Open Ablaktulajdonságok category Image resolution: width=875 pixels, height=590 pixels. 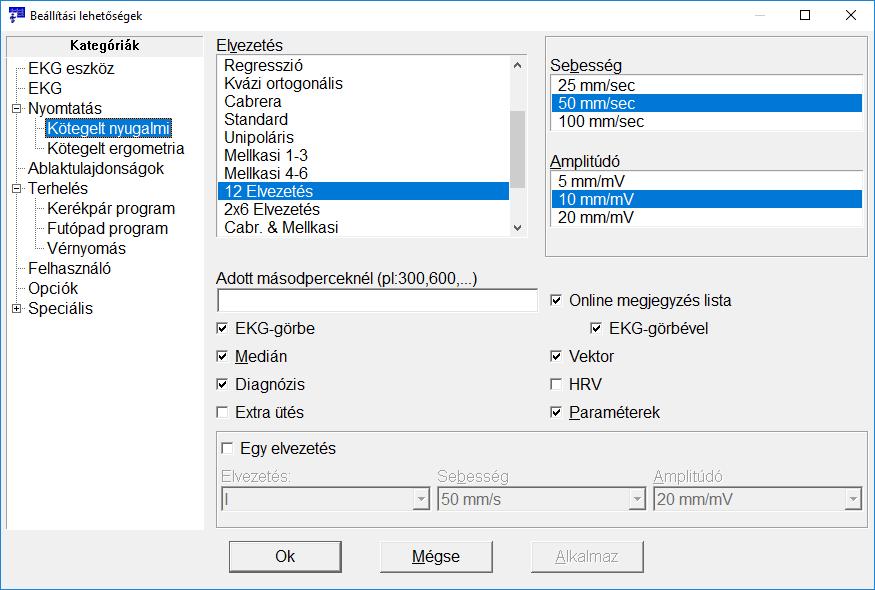pyautogui.click(x=96, y=169)
